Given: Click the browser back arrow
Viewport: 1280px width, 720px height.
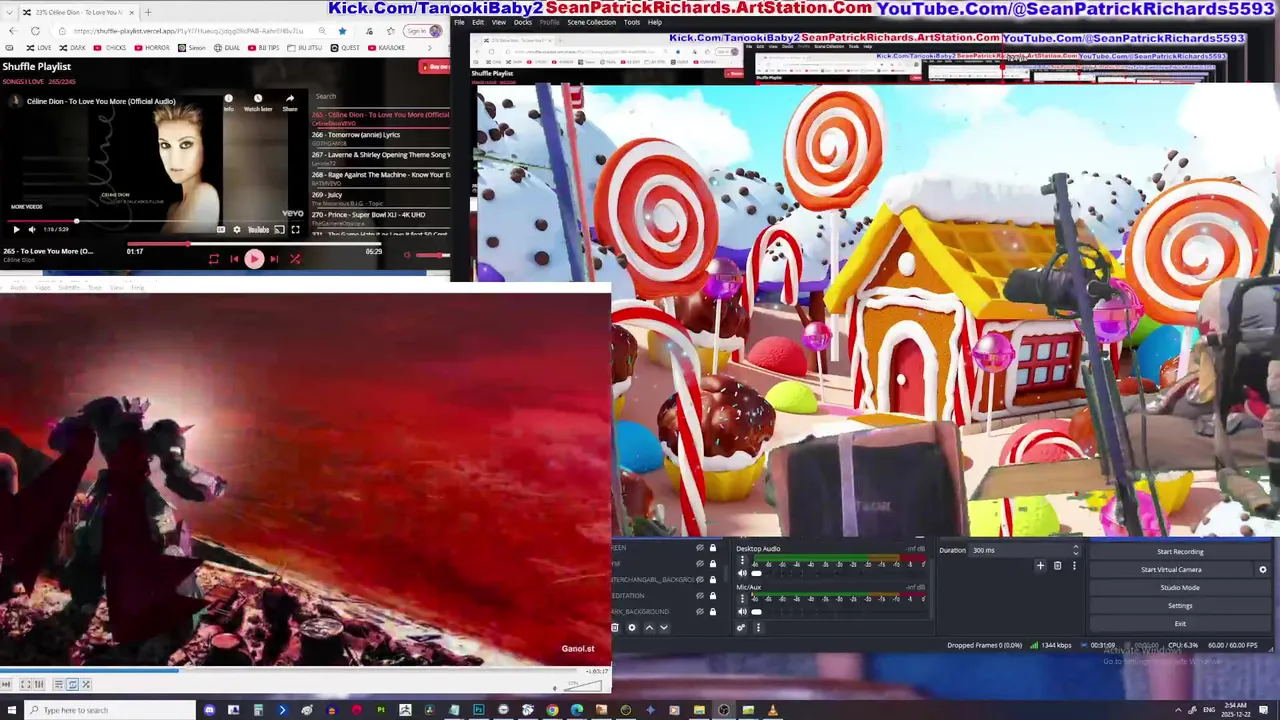Looking at the screenshot, I should tap(12, 31).
